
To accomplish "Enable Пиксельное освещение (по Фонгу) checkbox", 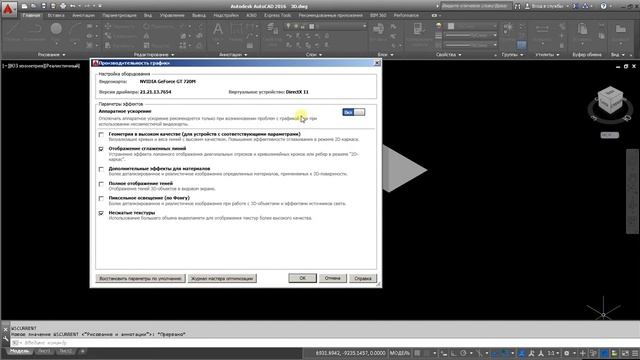I will pos(101,198).
